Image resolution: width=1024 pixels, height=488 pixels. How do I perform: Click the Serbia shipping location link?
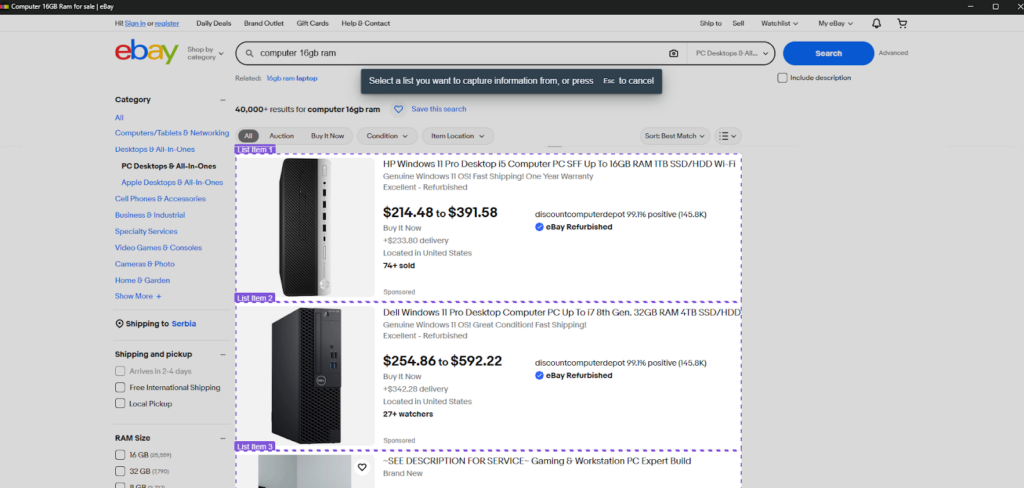184,324
